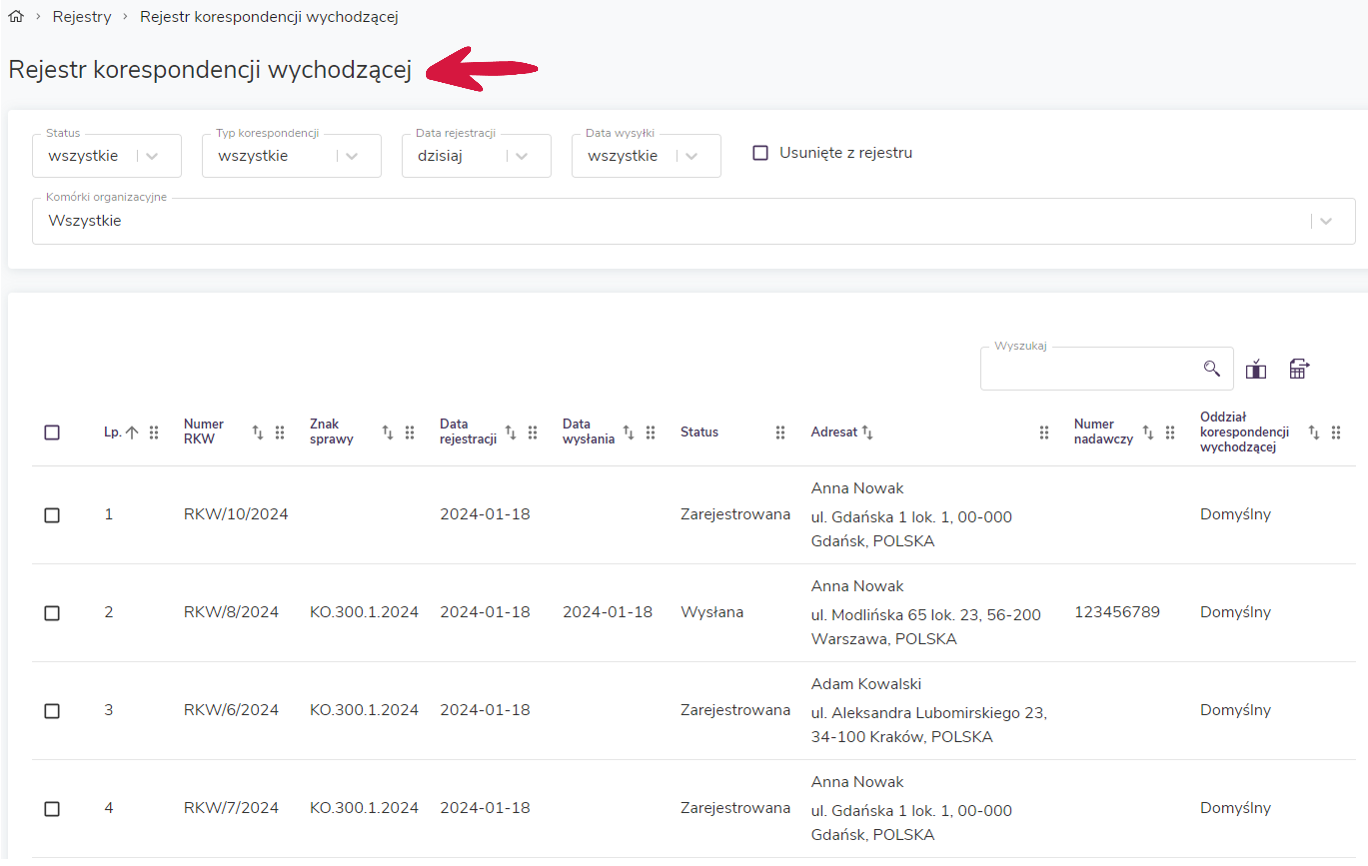Viewport: 1368px width, 866px height.
Task: Open the Data rejestracji dropdown
Action: click(521, 156)
